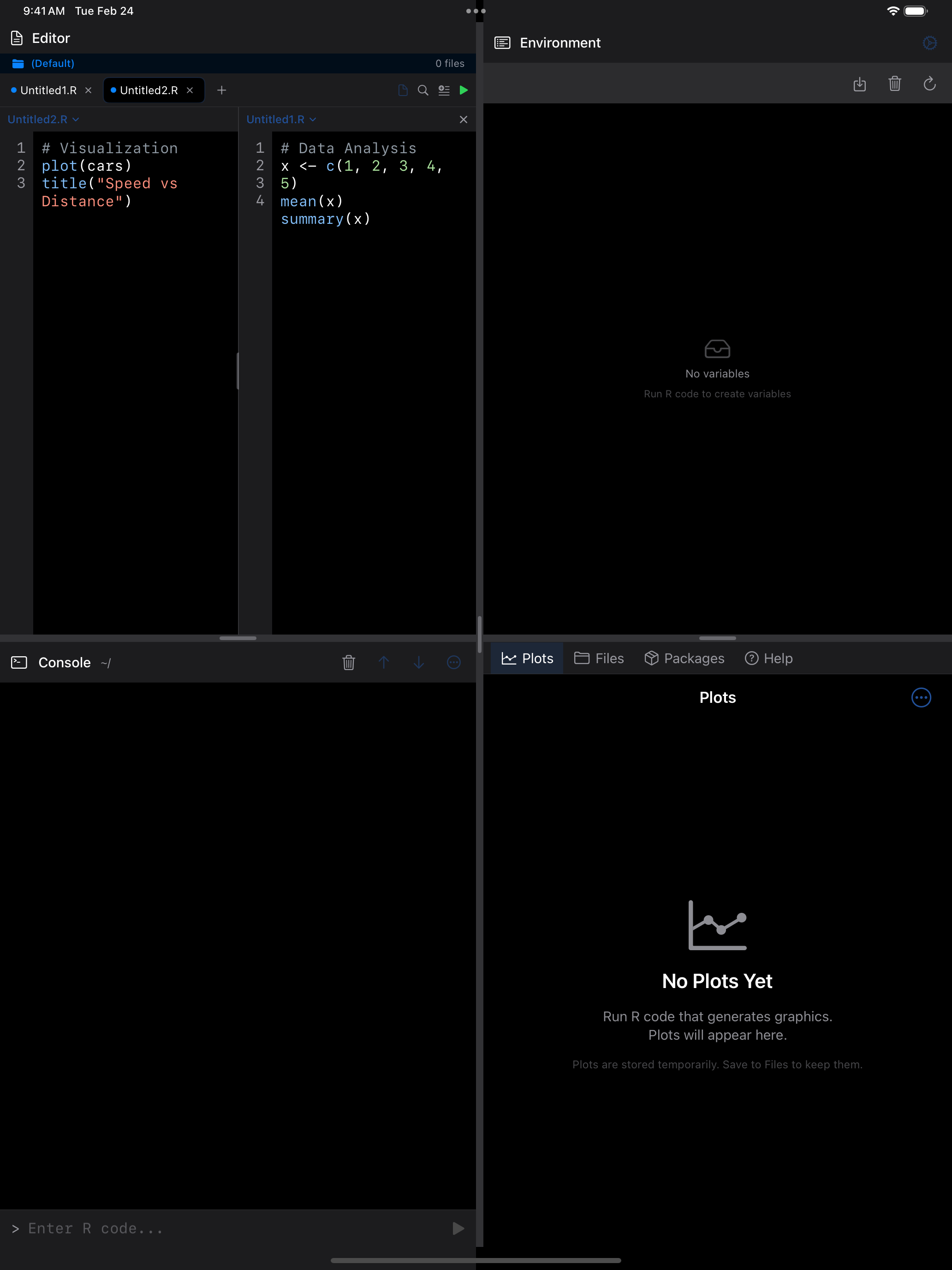
Task: Clear the console with the trash icon
Action: tap(349, 663)
